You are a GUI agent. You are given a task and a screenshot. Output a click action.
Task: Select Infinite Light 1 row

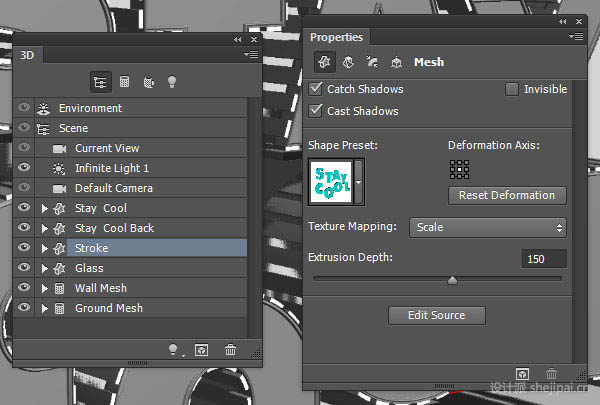pos(130,168)
